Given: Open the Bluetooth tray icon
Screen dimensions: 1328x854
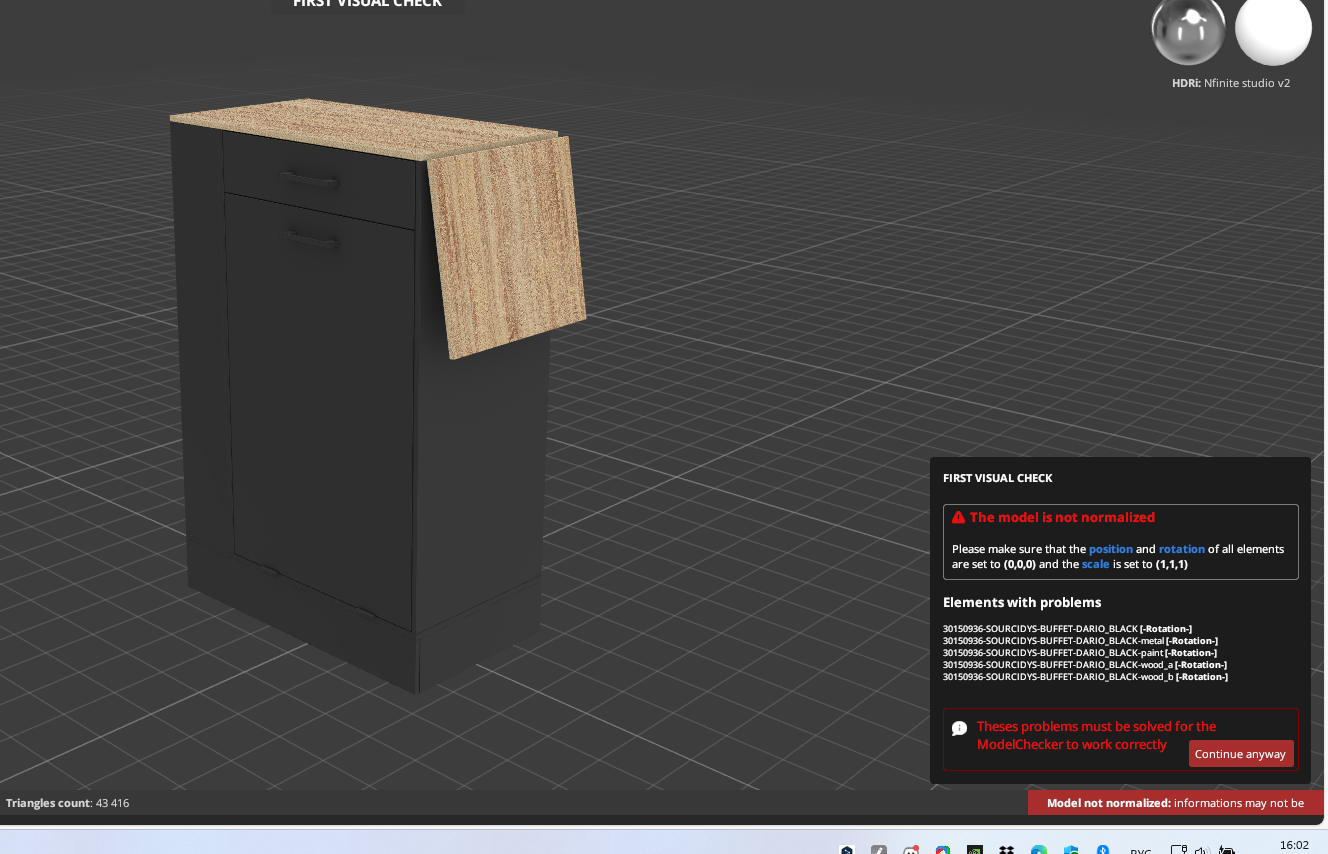Looking at the screenshot, I should coord(1103,850).
